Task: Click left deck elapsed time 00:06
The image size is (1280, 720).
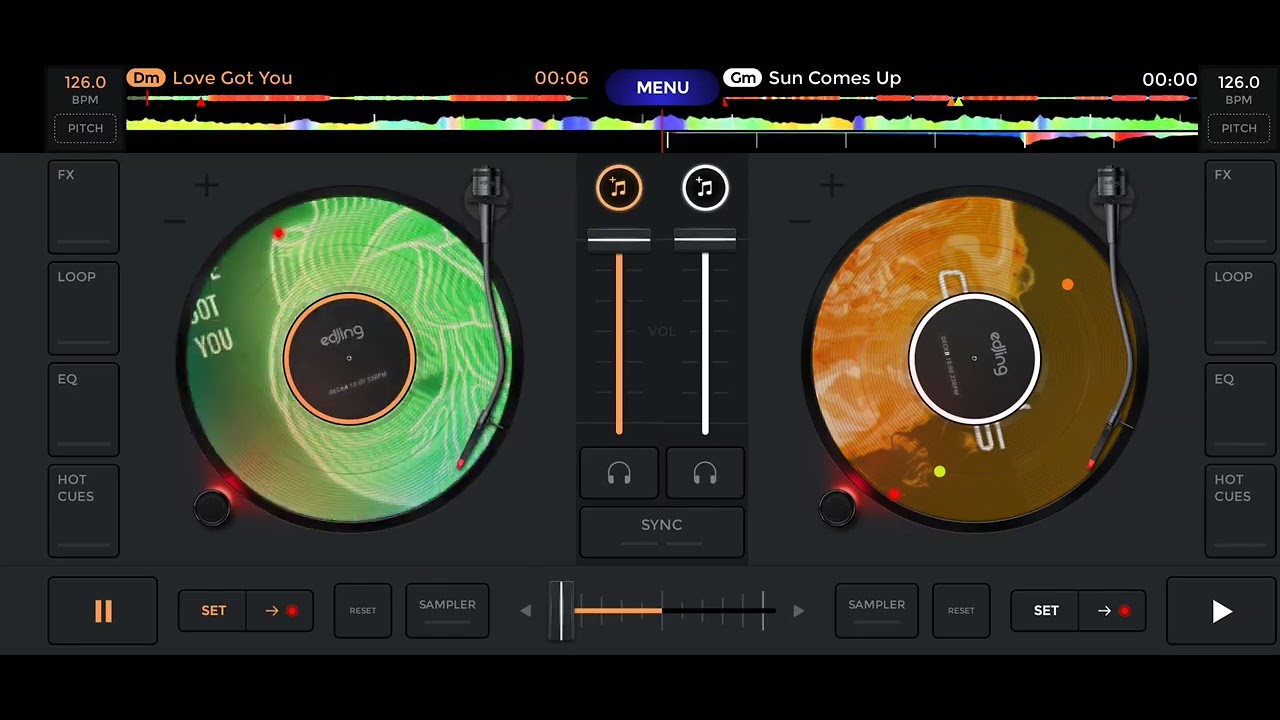Action: point(561,78)
